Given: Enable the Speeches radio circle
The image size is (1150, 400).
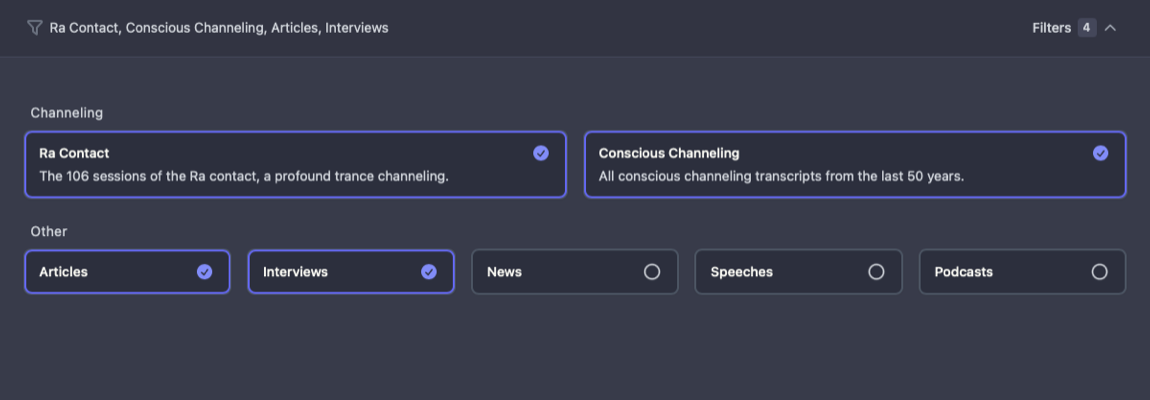Looking at the screenshot, I should 876,271.
